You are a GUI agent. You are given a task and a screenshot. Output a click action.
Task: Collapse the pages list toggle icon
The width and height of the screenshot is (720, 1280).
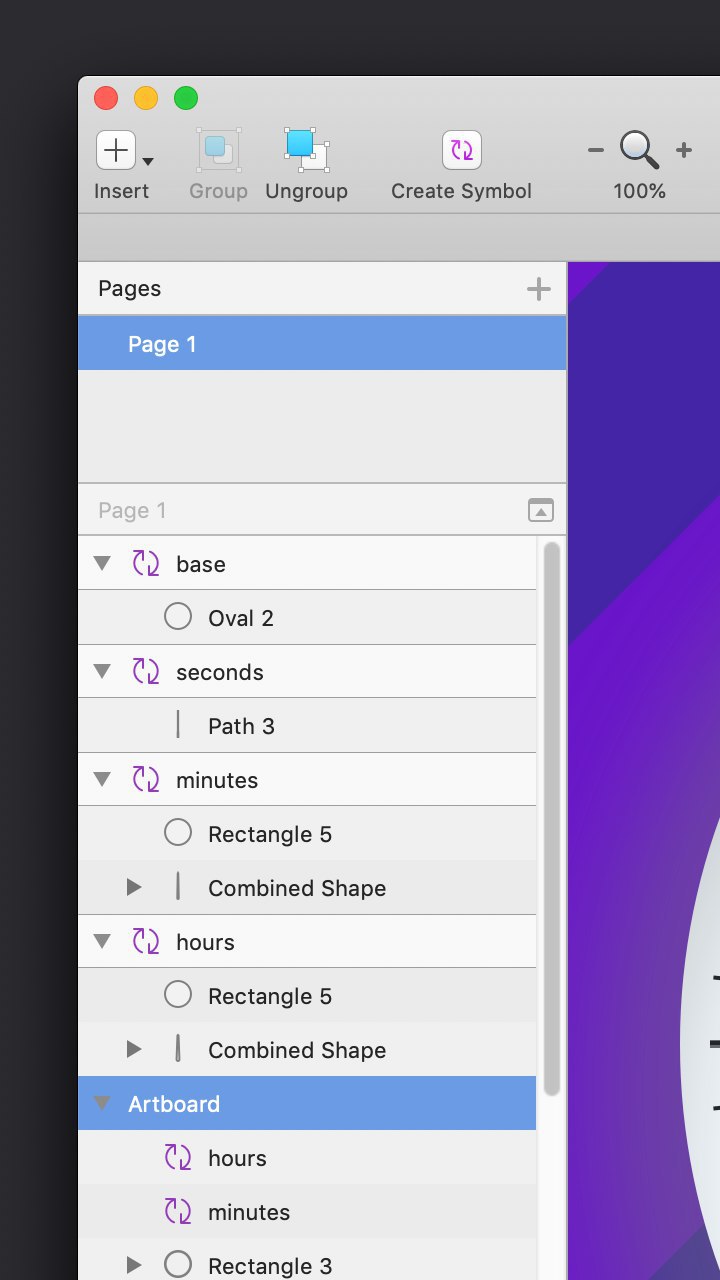coord(540,510)
